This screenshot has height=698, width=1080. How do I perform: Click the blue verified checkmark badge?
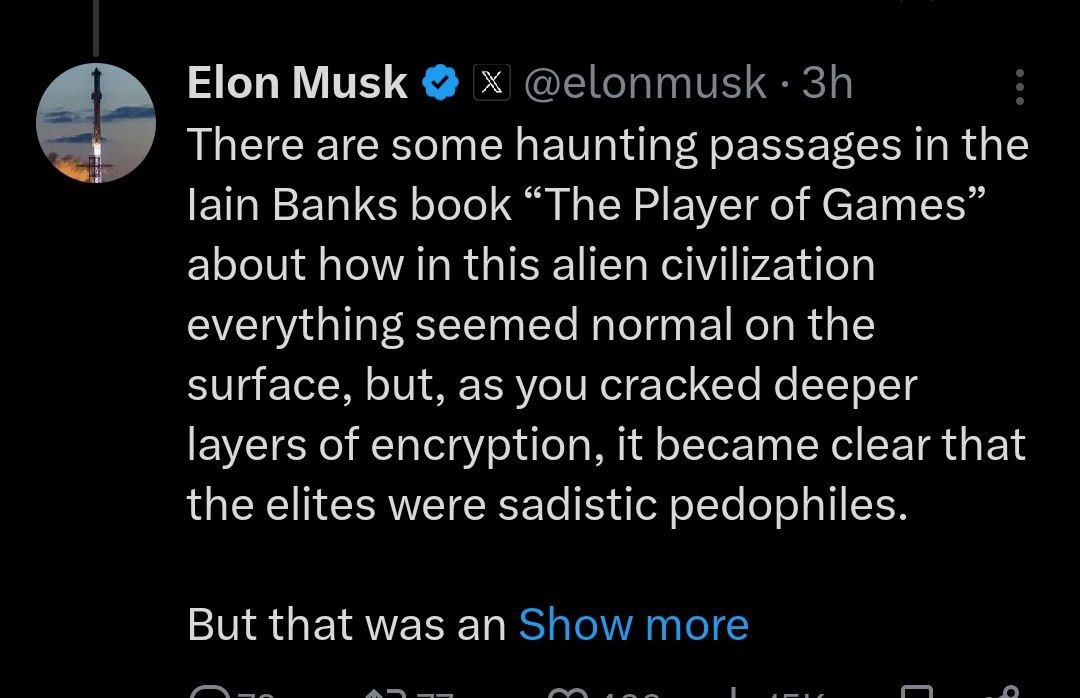[440, 83]
